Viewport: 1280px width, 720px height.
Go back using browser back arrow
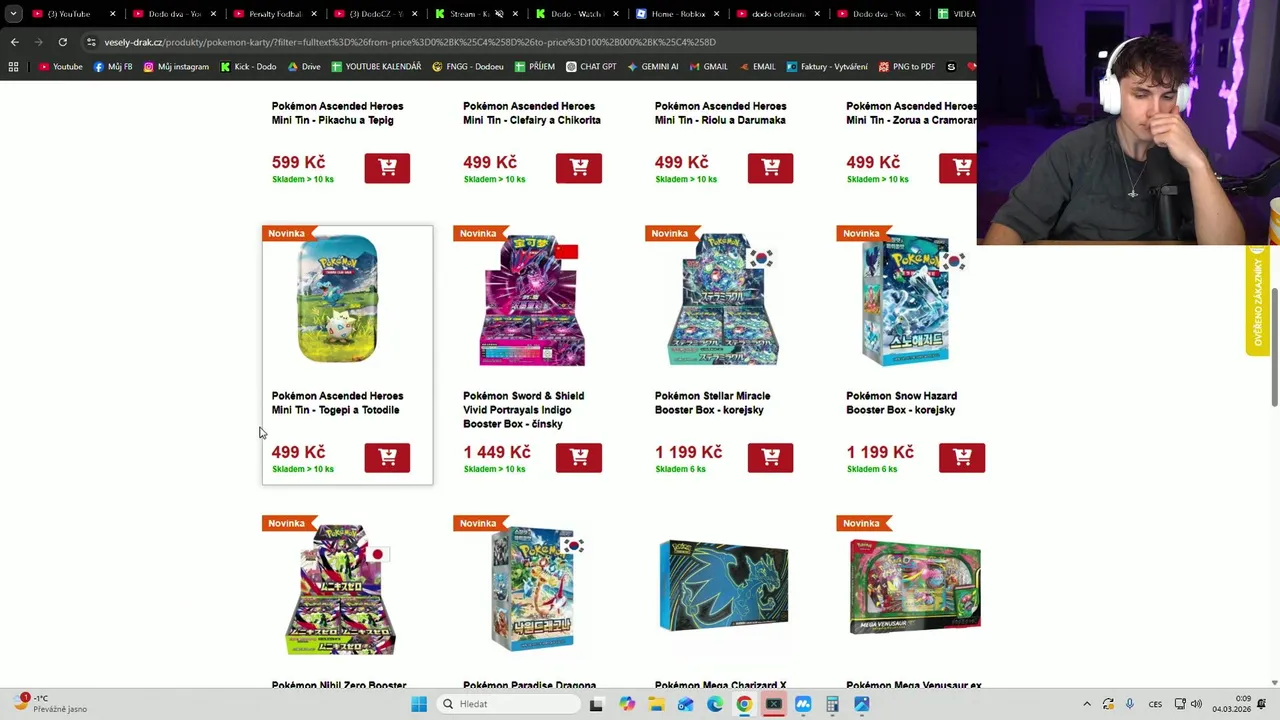[14, 42]
